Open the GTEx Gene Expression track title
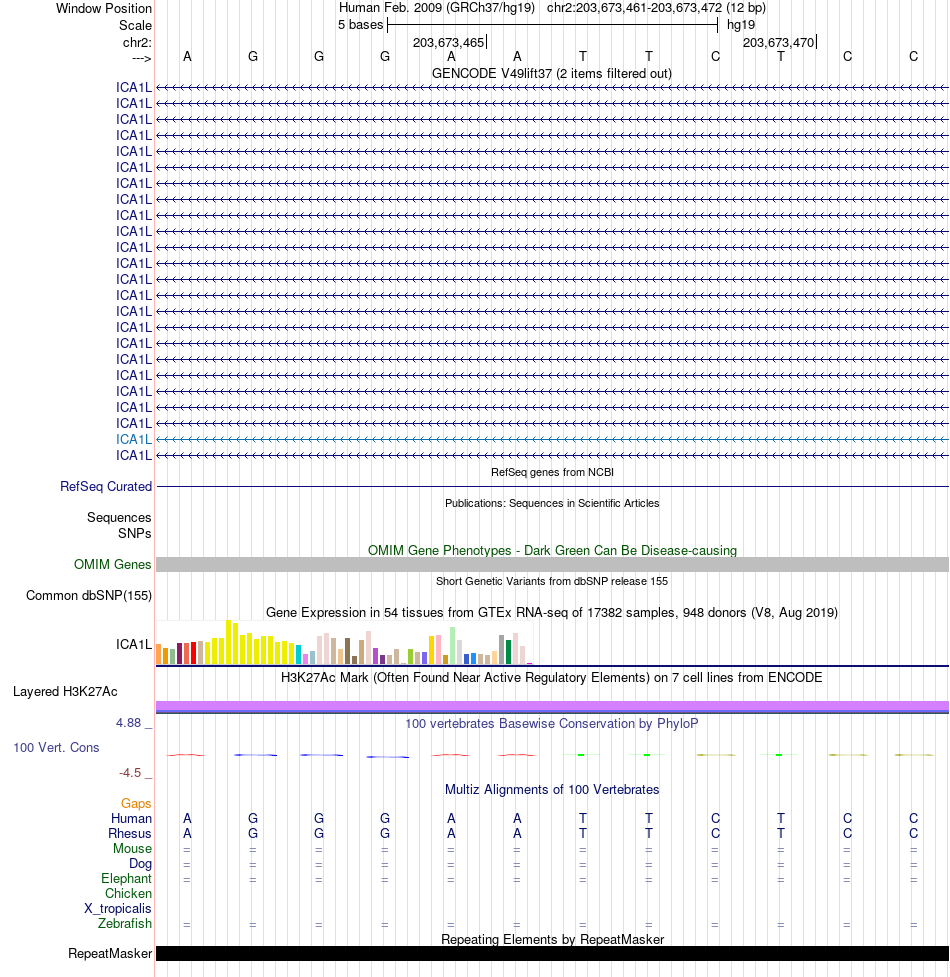 coord(552,612)
